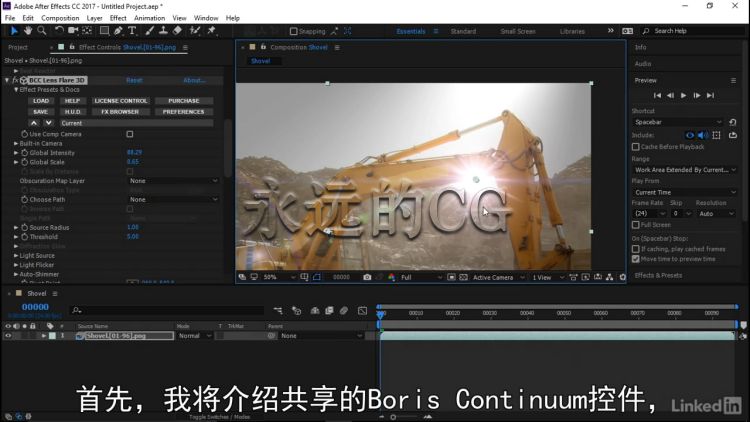
Task: Open grid and guide options icon
Action: pos(304,277)
